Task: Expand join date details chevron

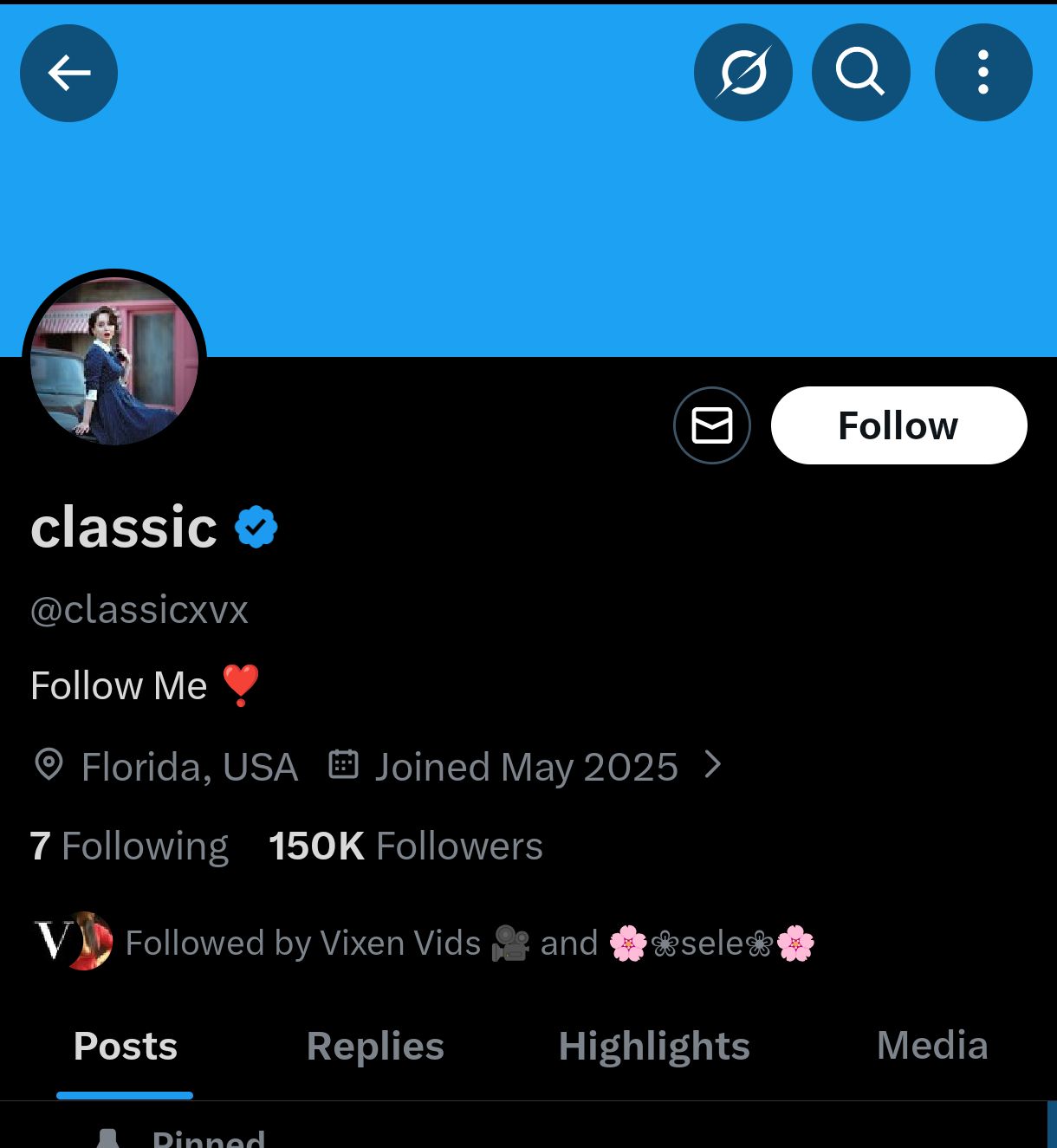Action: pos(712,764)
